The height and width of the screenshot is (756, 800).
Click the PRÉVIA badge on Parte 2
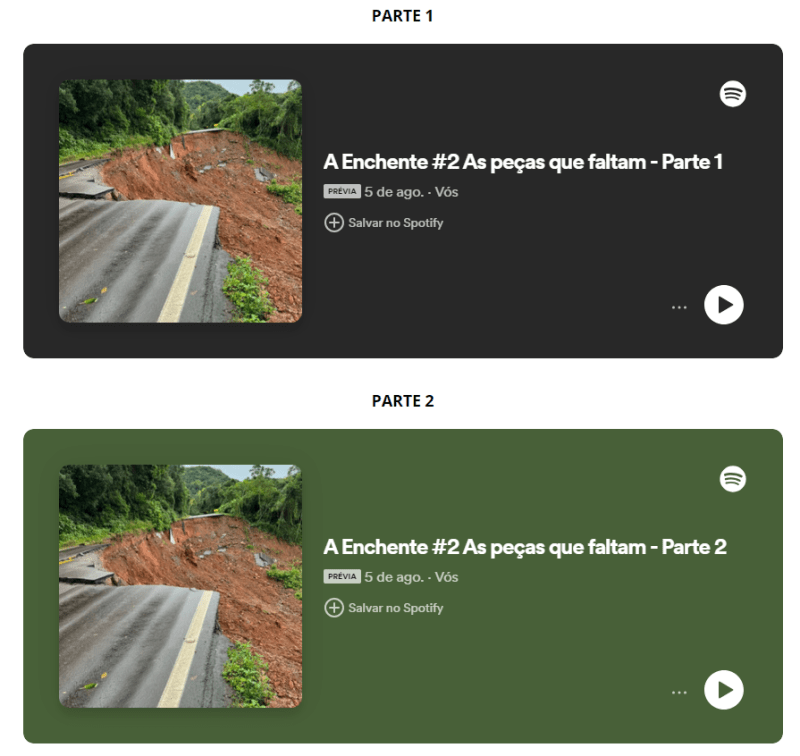coord(342,576)
